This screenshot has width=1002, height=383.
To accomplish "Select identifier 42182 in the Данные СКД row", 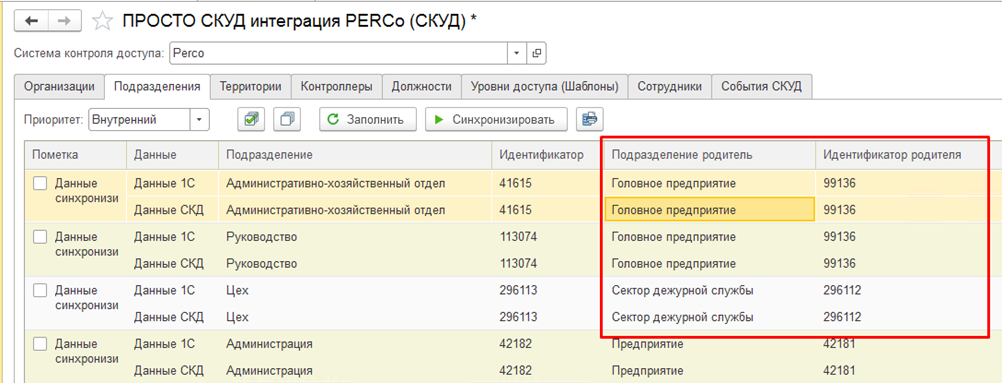I will point(548,371).
